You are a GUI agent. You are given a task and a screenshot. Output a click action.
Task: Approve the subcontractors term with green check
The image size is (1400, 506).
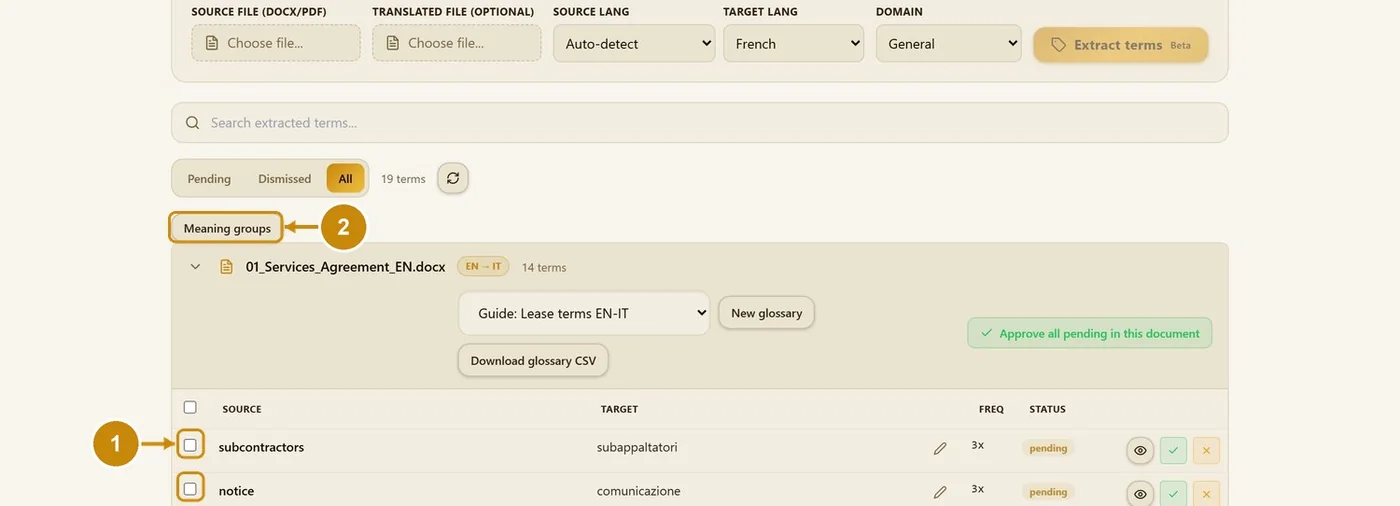[1173, 450]
